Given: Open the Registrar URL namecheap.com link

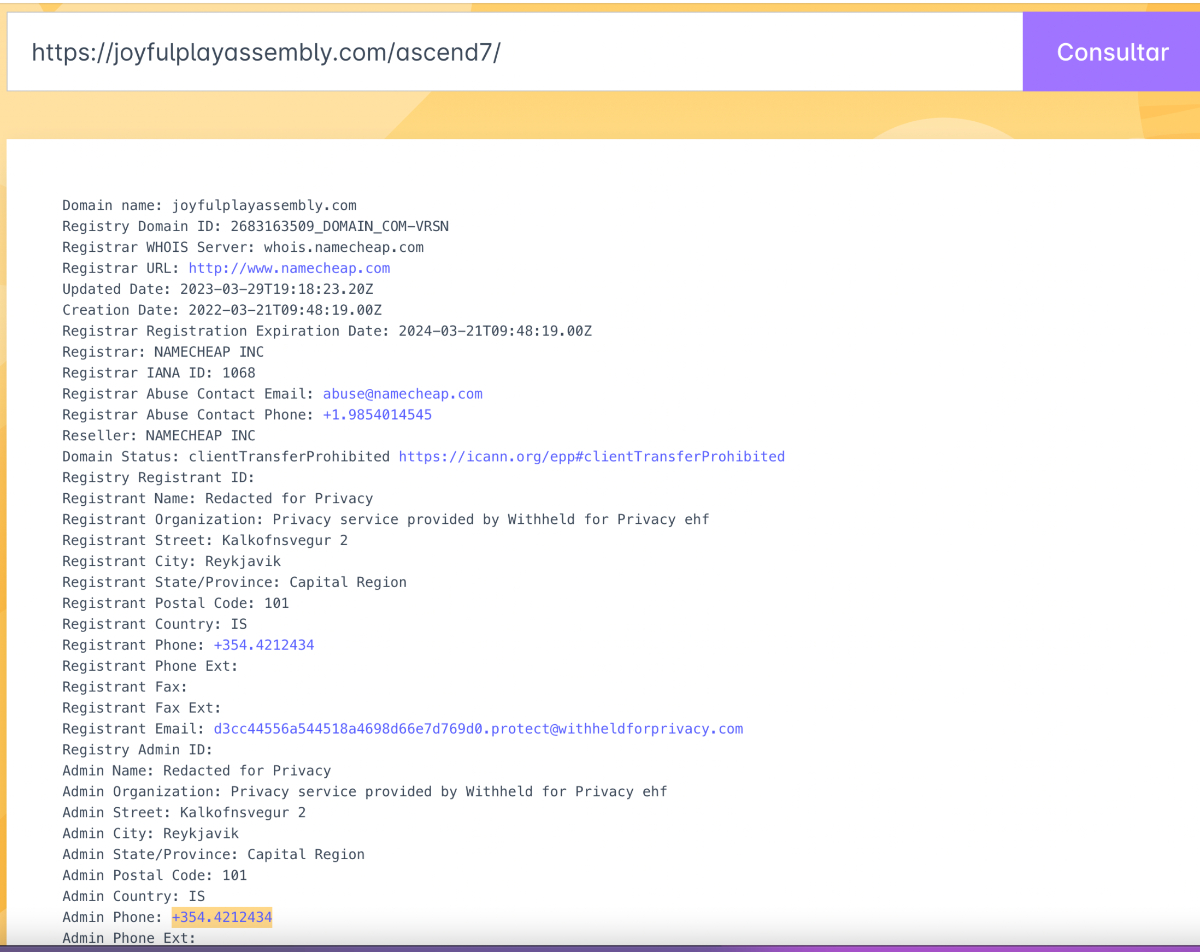Looking at the screenshot, I should coord(289,268).
